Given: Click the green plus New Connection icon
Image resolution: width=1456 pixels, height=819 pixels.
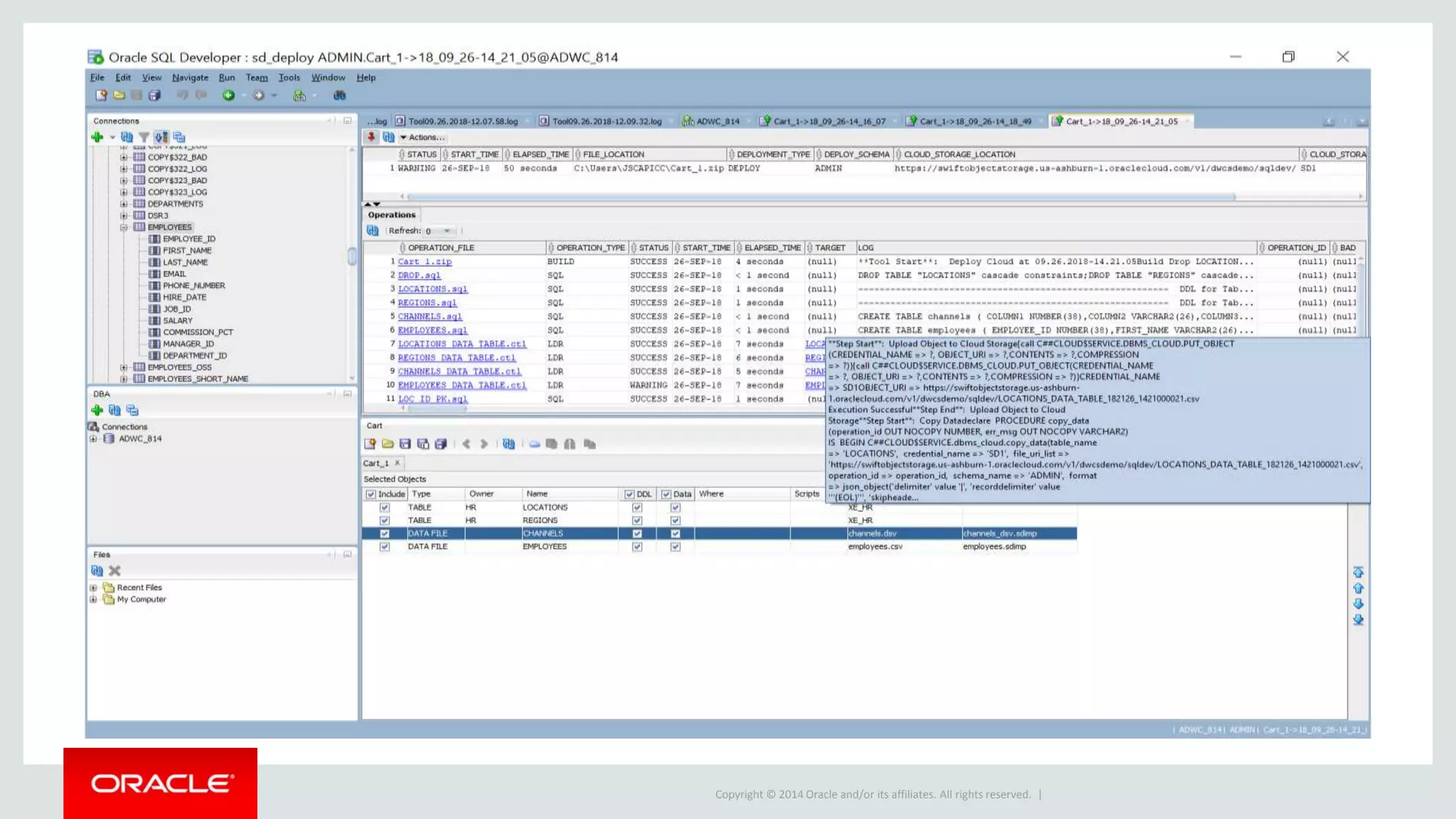Looking at the screenshot, I should point(97,137).
